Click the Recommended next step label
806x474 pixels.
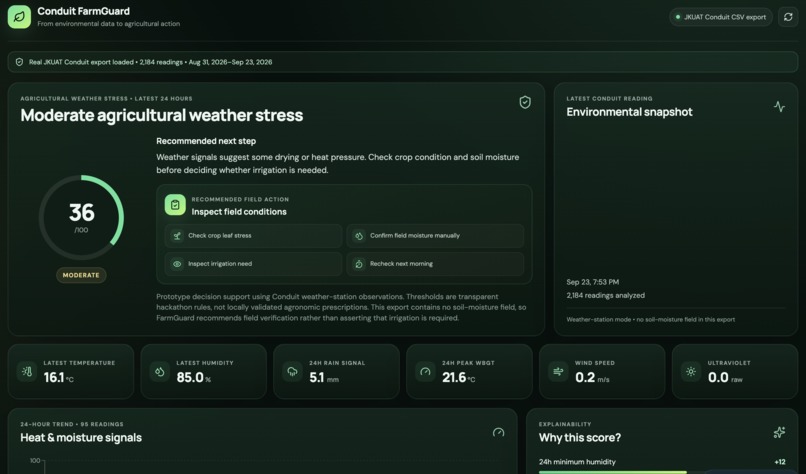tap(206, 141)
